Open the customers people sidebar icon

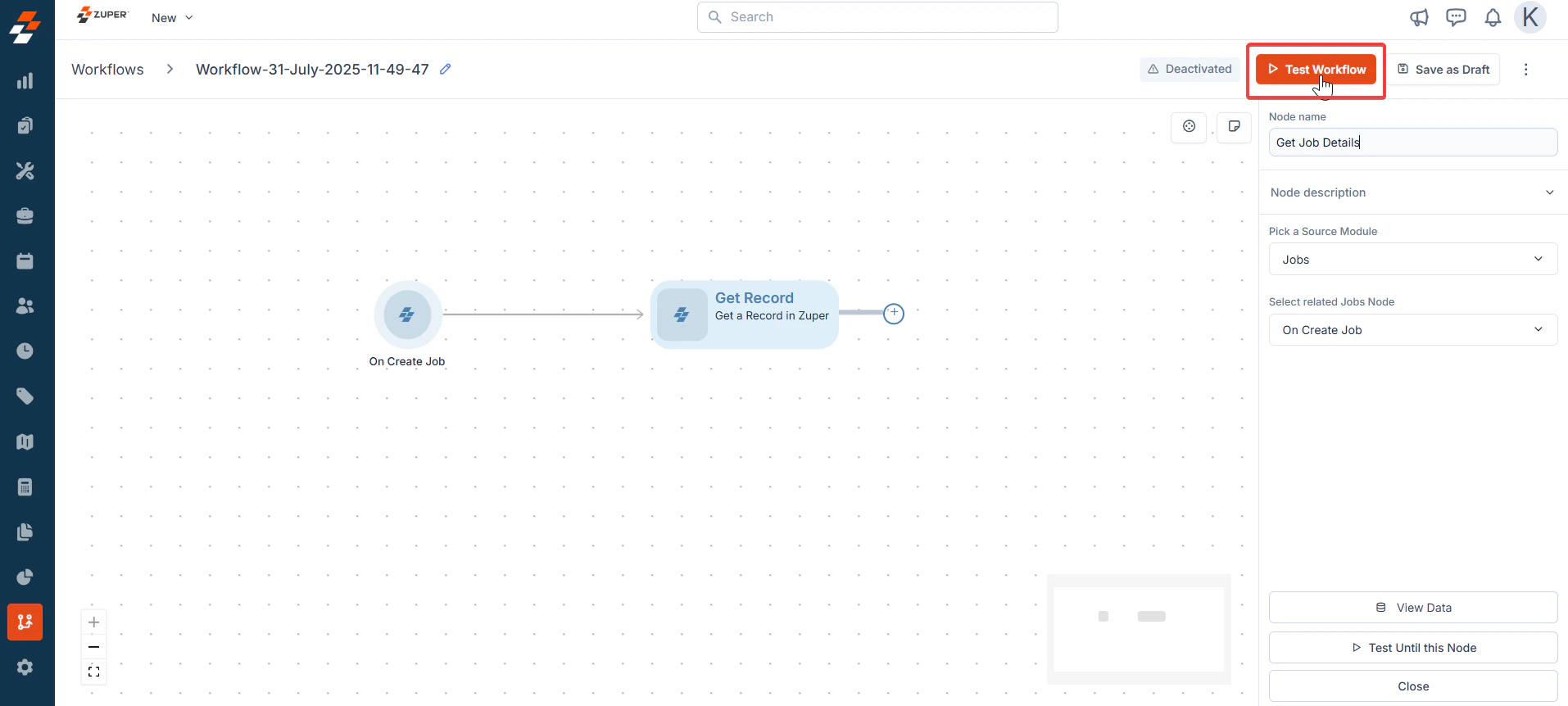(25, 306)
